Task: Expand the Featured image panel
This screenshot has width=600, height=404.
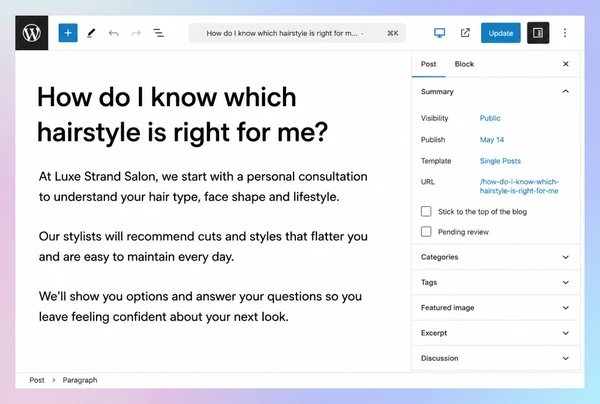Action: point(496,308)
